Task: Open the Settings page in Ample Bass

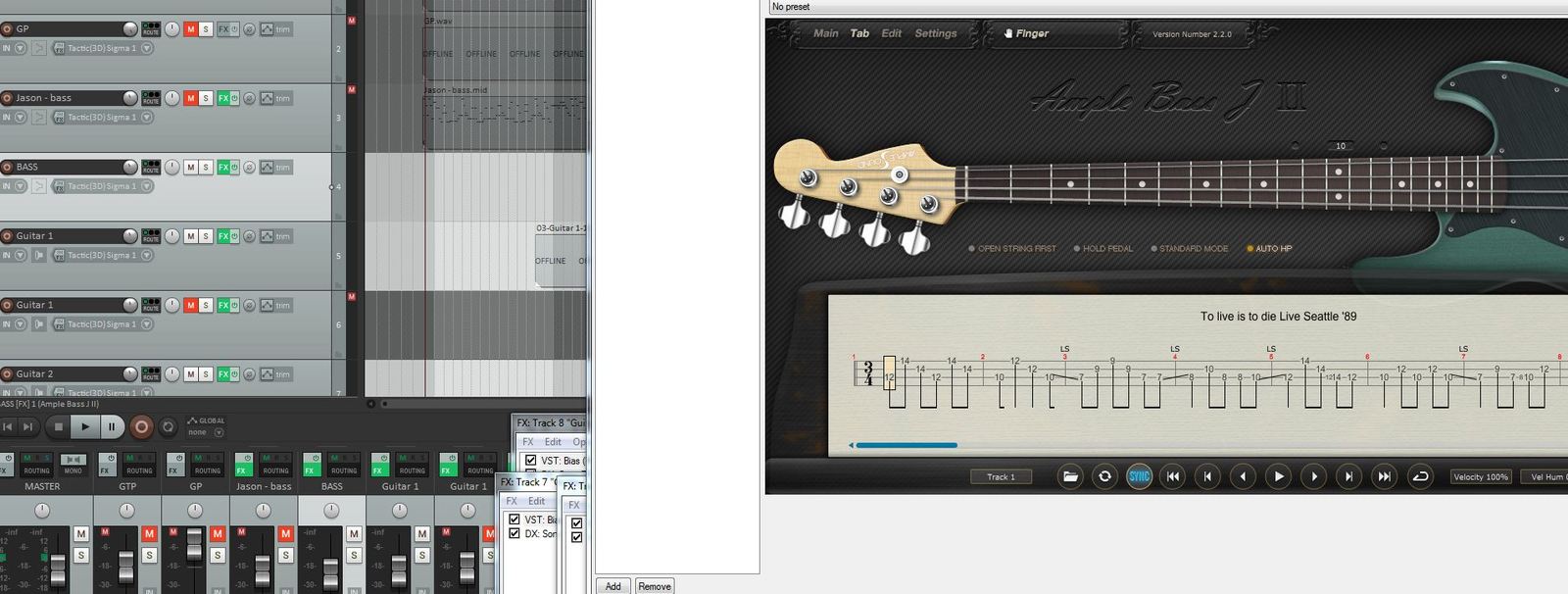Action: point(936,33)
